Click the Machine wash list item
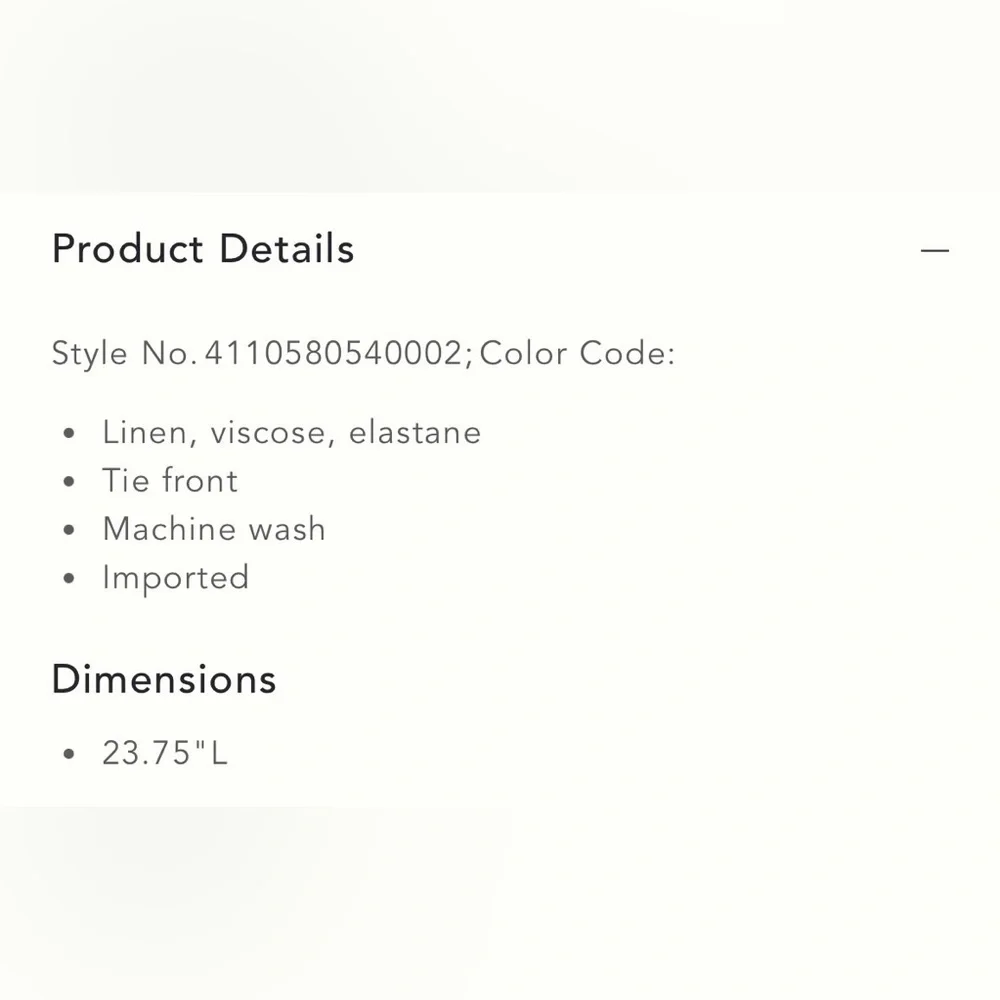The height and width of the screenshot is (1000, 1000). (214, 529)
